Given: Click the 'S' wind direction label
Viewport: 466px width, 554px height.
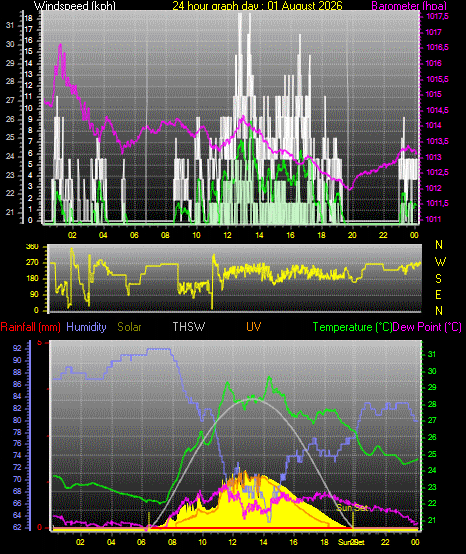Looking at the screenshot, I should click(x=438, y=278).
